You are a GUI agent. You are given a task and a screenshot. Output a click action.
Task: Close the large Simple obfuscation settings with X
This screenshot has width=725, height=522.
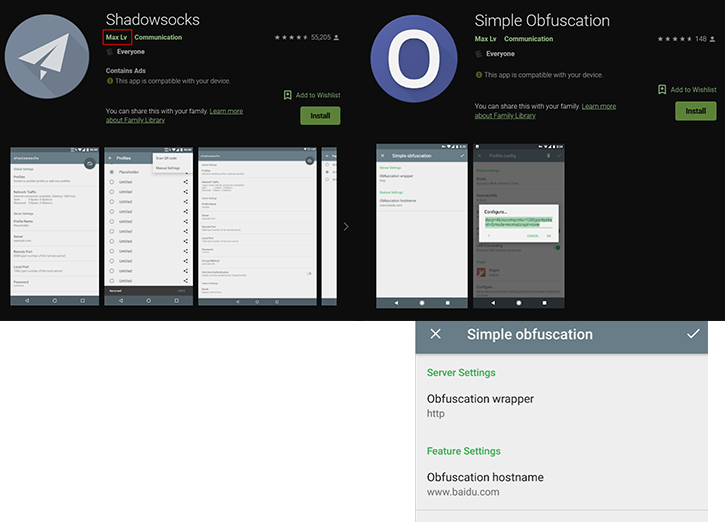click(x=435, y=334)
